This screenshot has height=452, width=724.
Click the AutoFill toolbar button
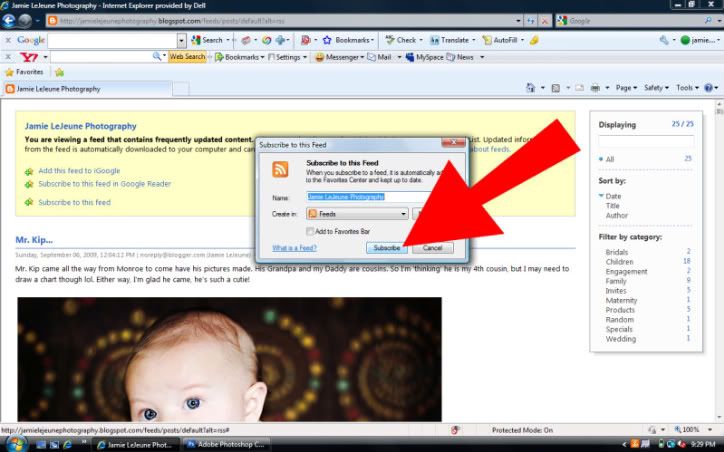500,40
